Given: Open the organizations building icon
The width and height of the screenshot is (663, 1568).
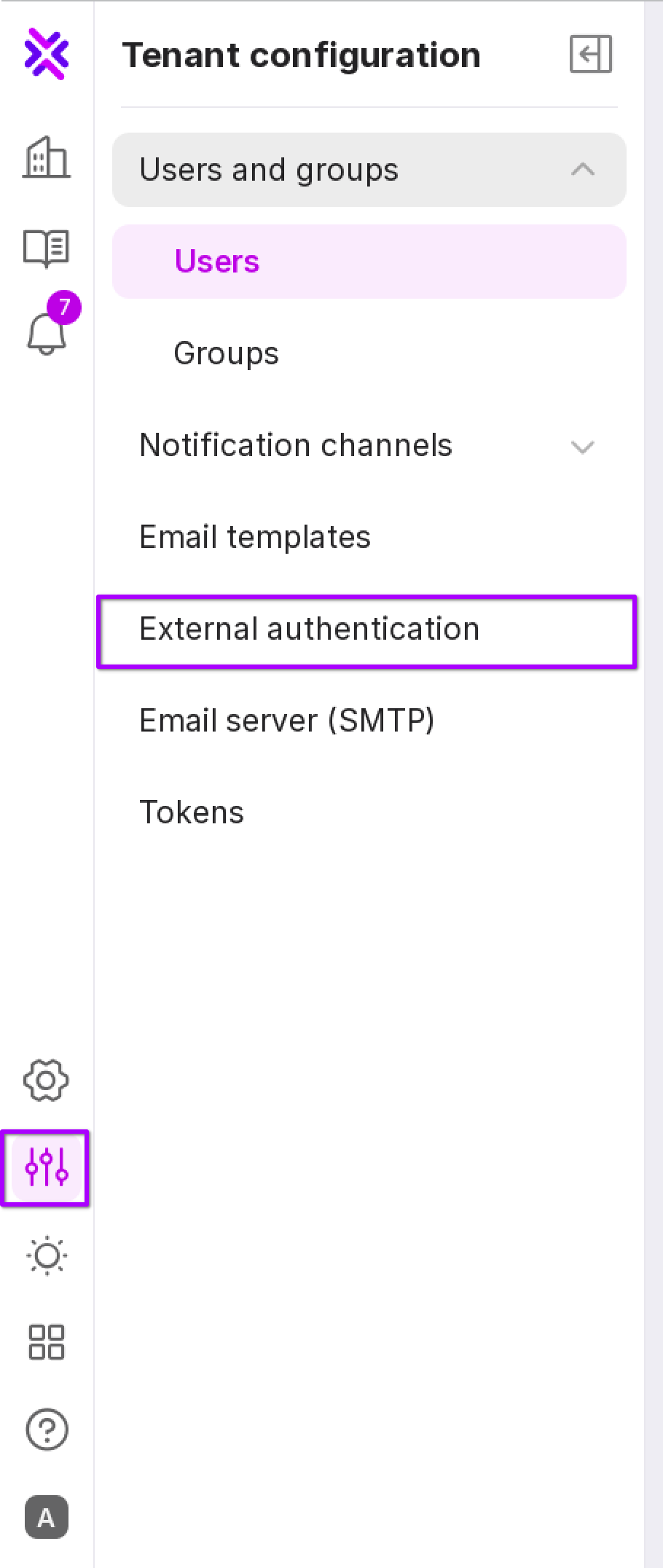Looking at the screenshot, I should click(47, 157).
